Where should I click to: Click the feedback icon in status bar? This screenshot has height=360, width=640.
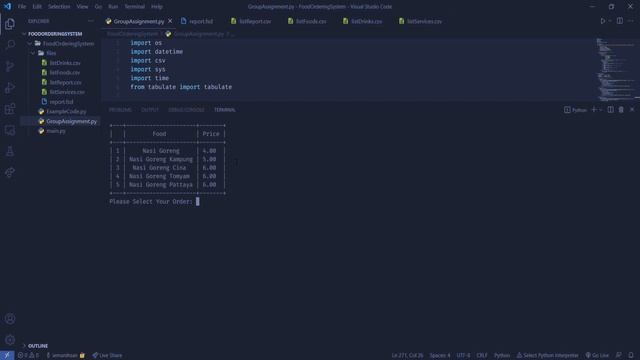619,356
